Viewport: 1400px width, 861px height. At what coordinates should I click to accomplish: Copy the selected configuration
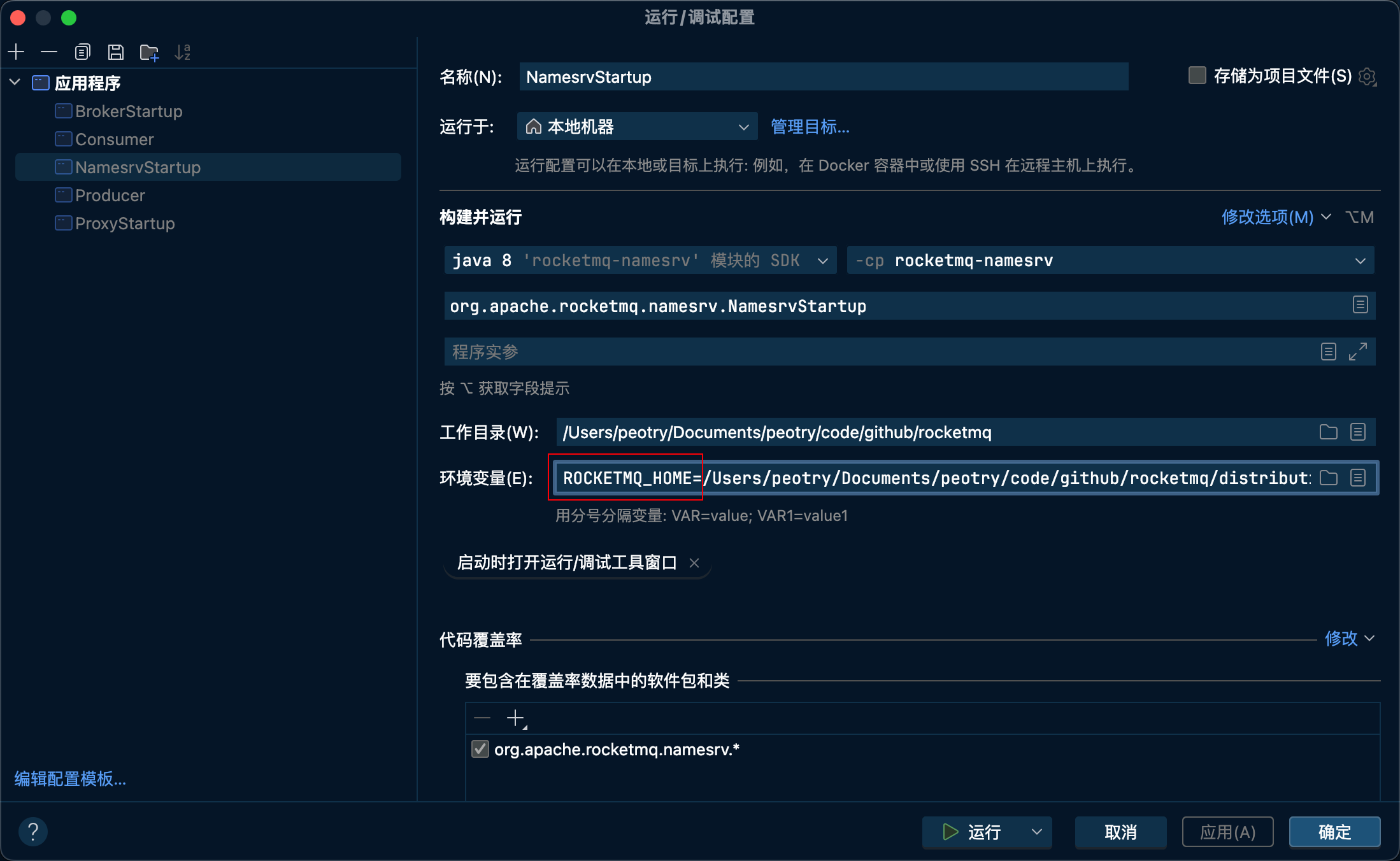pos(83,52)
